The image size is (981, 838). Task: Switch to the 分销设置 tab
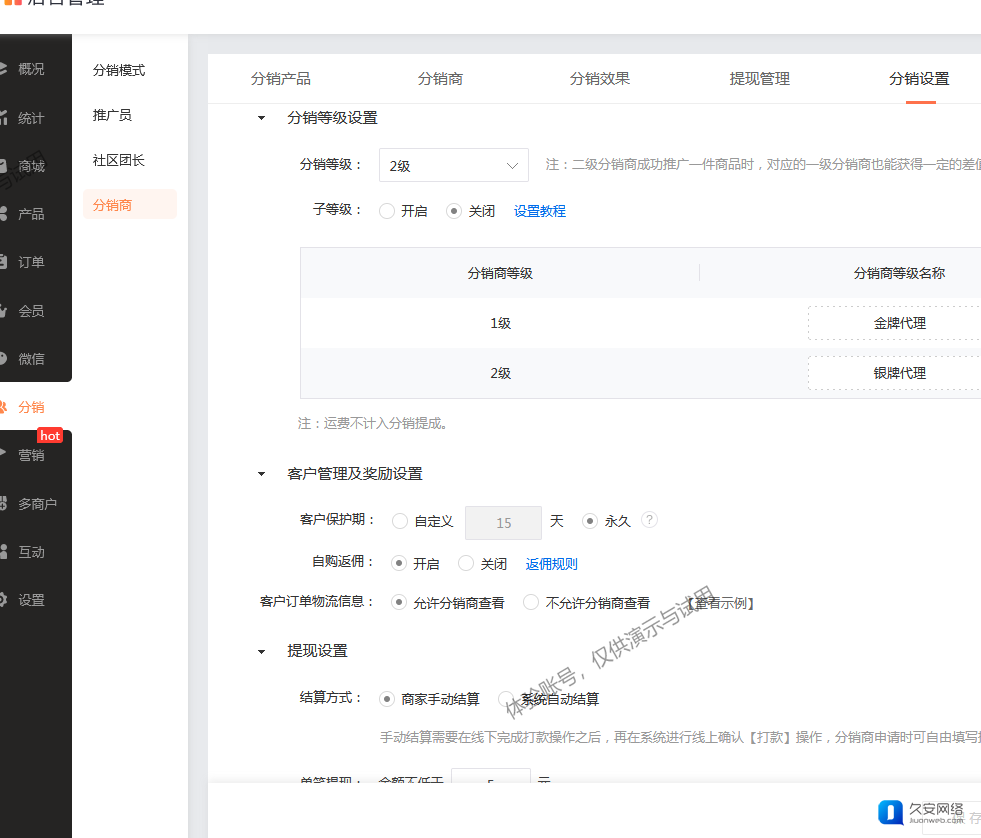919,79
